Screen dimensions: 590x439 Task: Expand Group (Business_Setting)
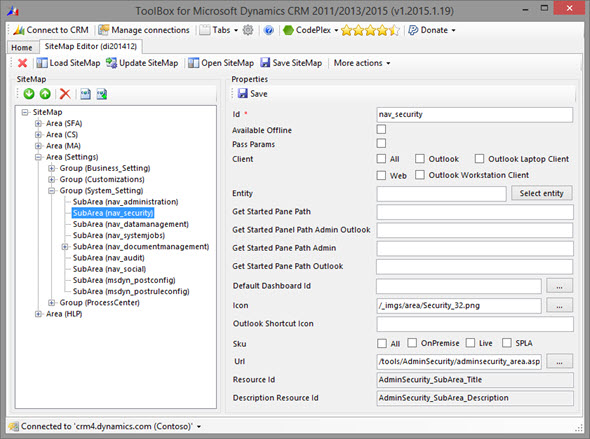point(52,168)
